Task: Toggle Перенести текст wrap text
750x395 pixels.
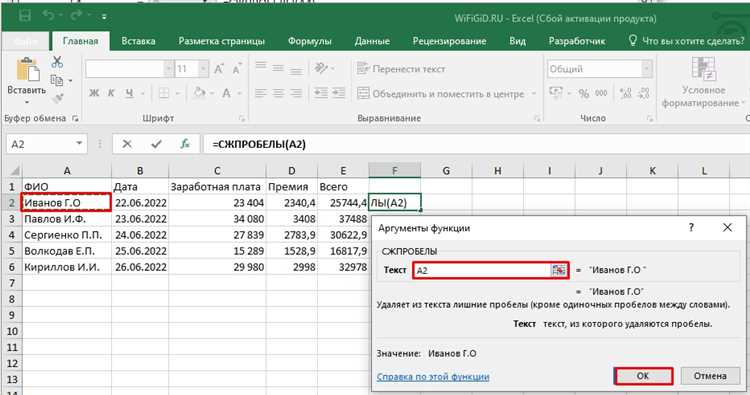Action: point(400,69)
